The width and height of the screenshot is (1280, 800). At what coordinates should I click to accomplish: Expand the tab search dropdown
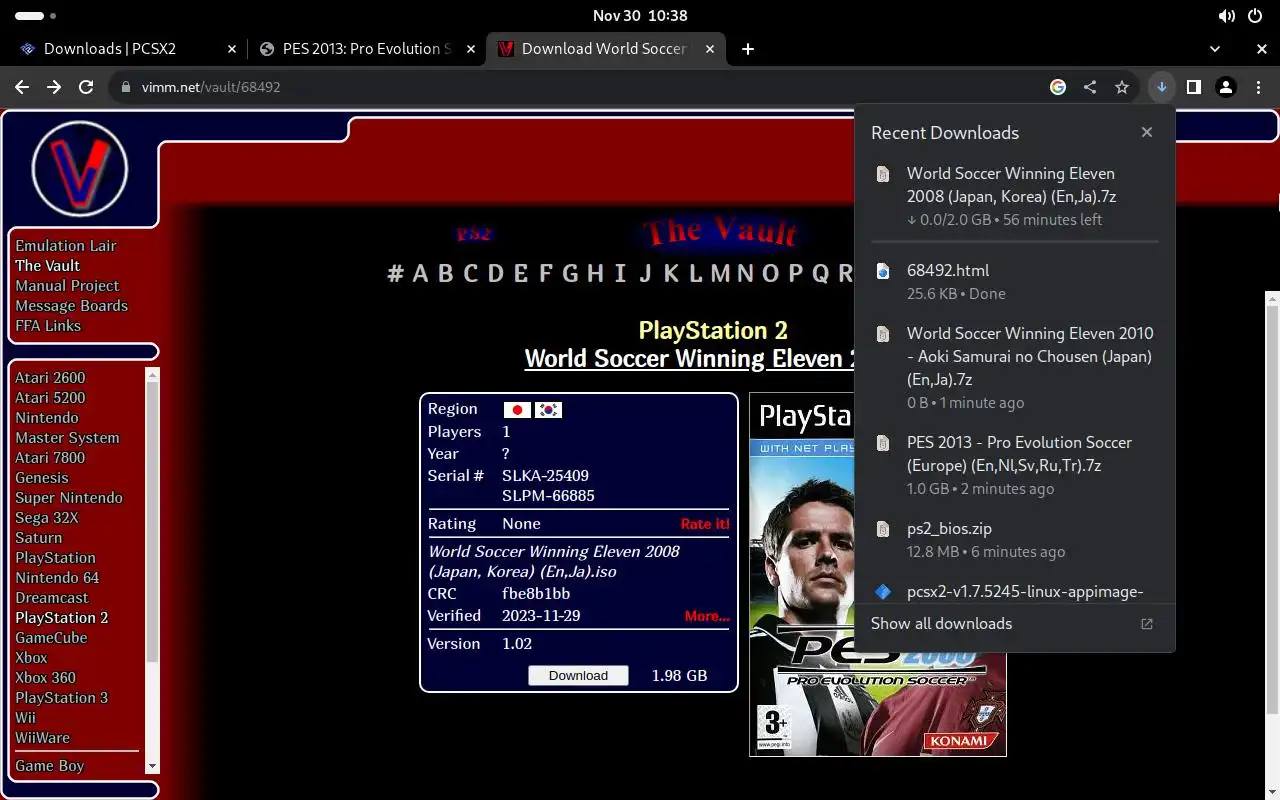pos(1215,48)
